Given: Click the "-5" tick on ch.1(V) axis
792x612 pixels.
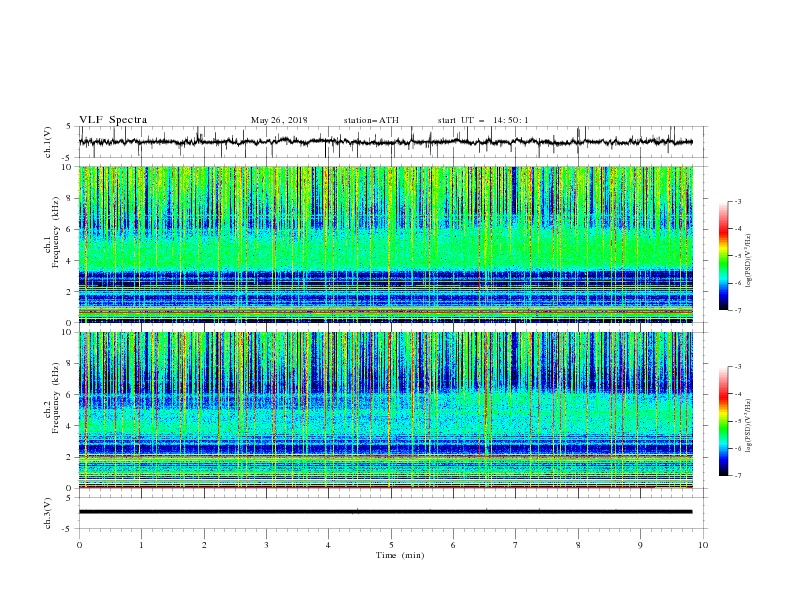Looking at the screenshot, I should click(x=68, y=158).
